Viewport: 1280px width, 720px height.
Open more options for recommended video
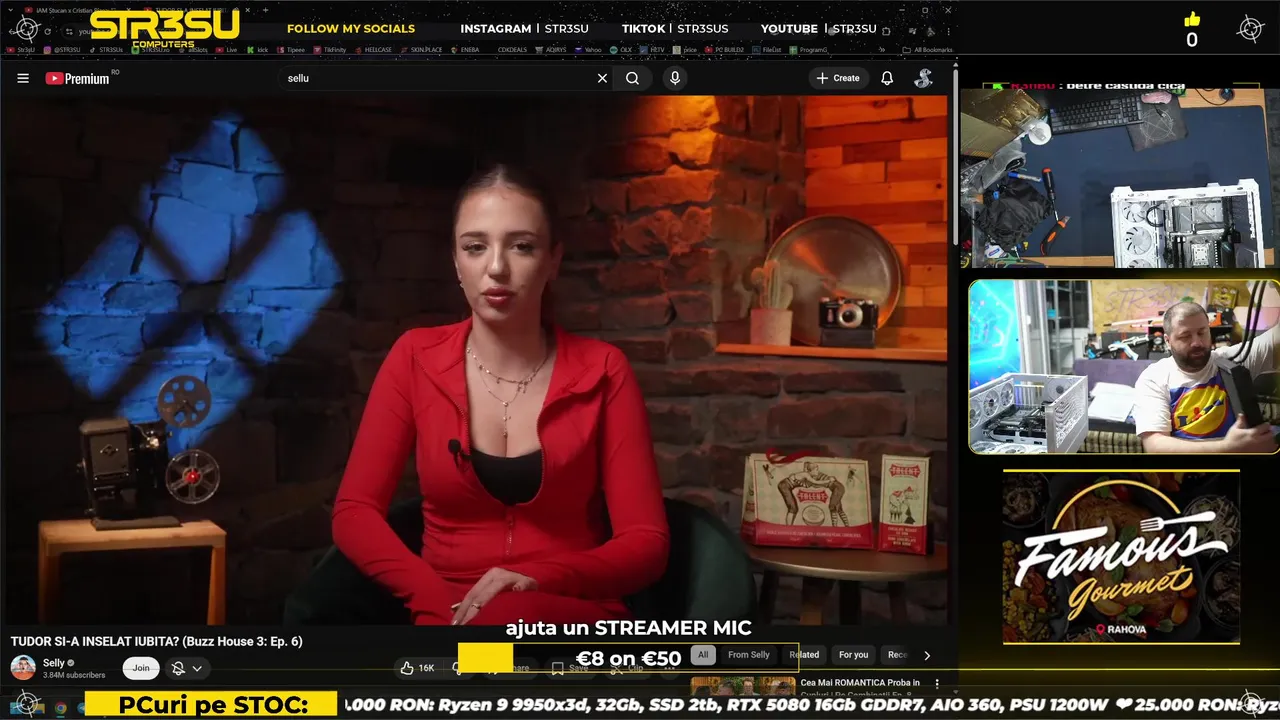(937, 684)
